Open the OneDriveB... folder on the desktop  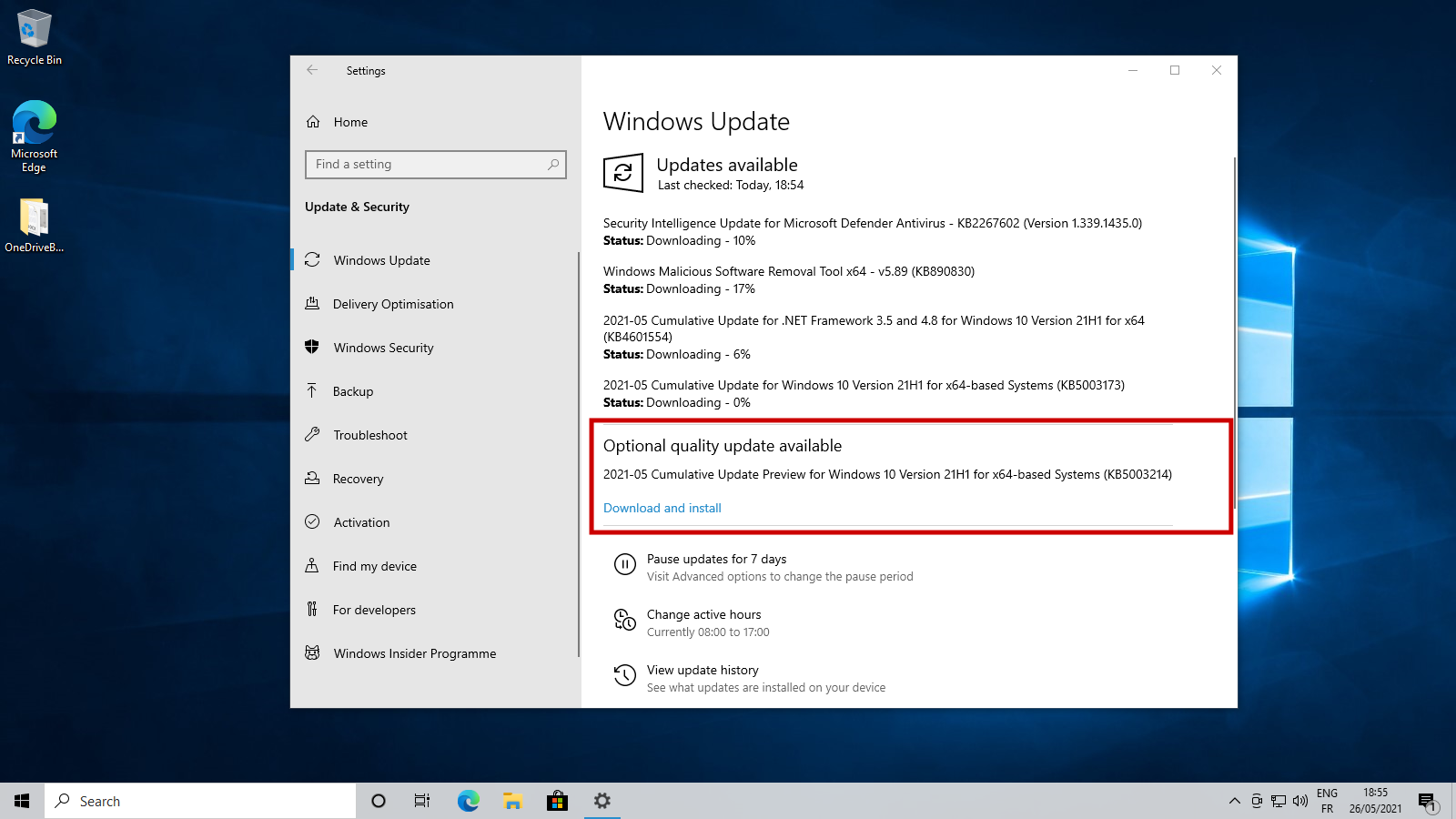(35, 226)
